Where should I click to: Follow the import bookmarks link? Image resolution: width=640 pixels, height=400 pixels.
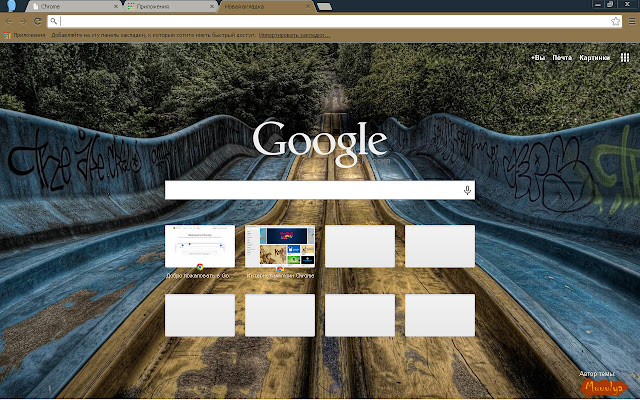pyautogui.click(x=294, y=35)
